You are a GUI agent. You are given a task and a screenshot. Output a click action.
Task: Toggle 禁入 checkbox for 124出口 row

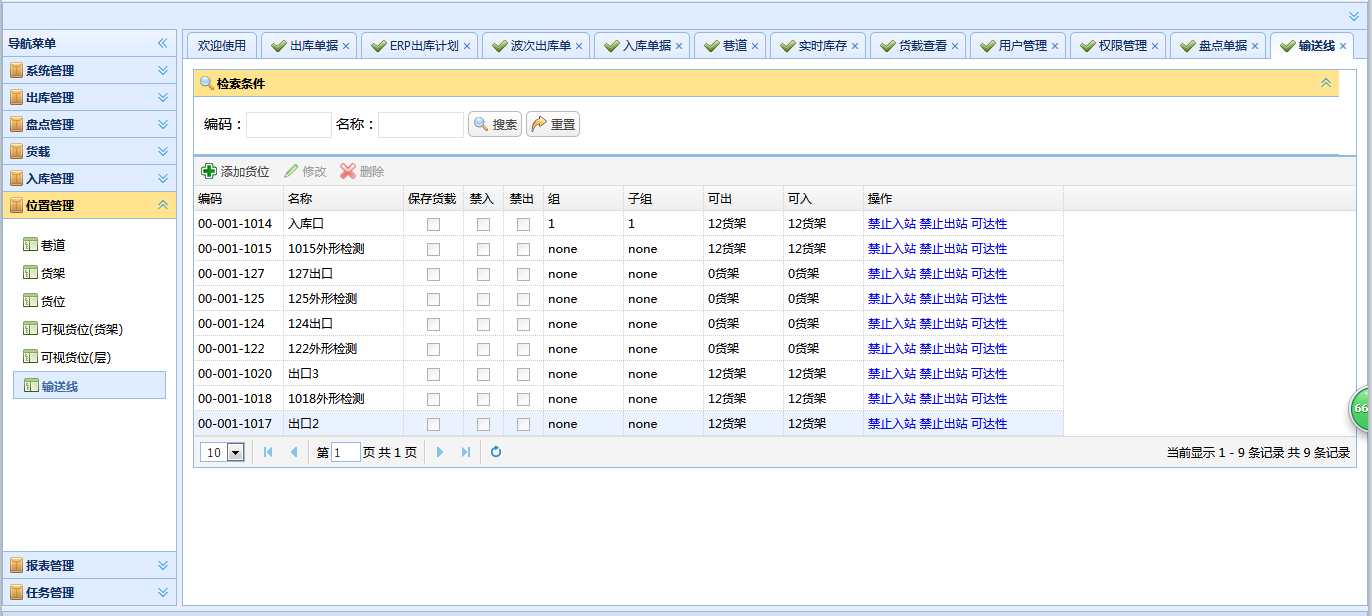pyautogui.click(x=483, y=324)
